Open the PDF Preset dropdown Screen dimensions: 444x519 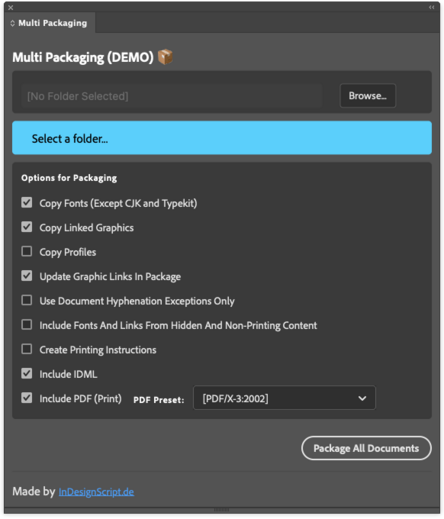point(284,398)
